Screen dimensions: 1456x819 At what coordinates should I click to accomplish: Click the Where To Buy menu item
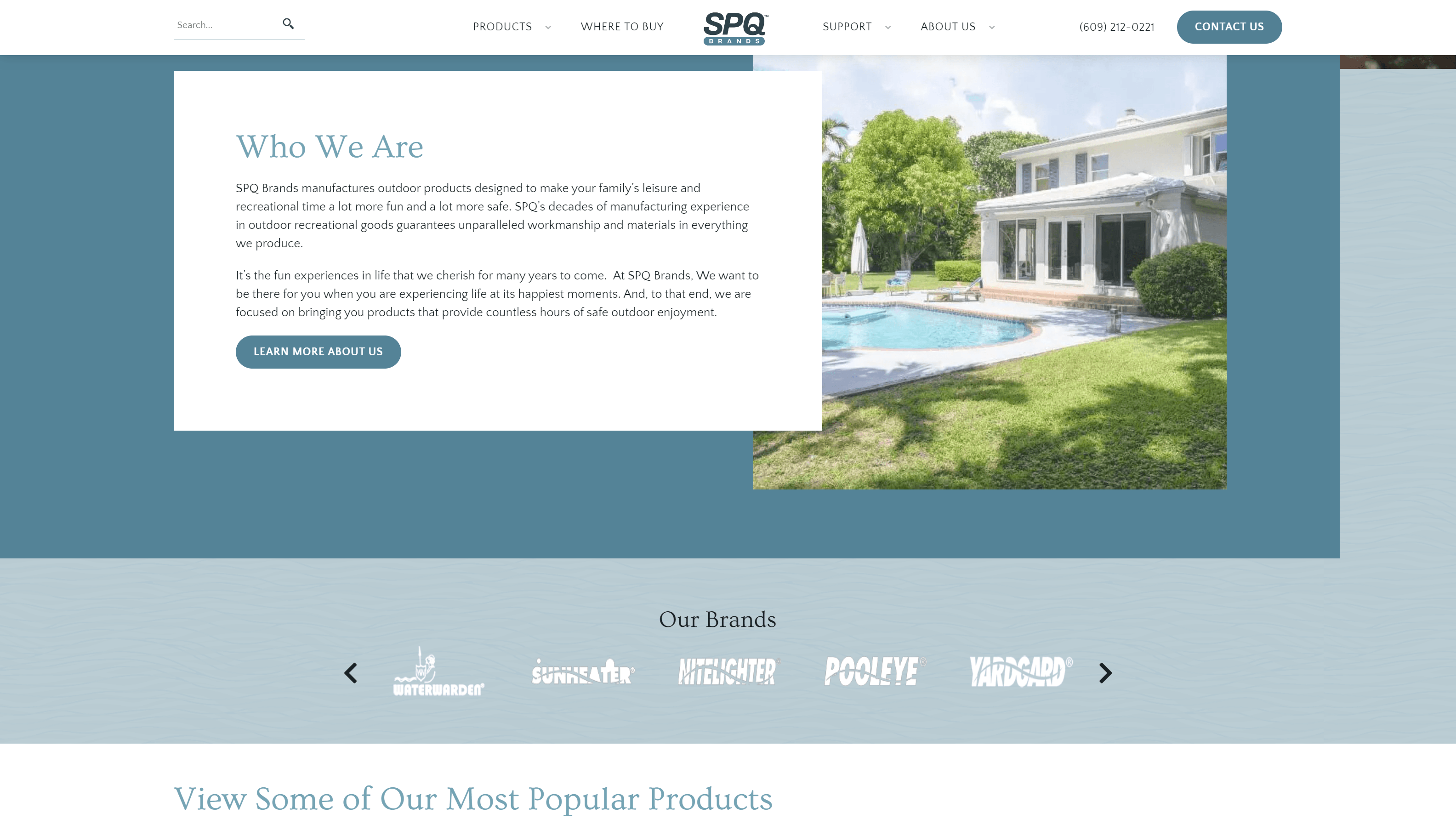coord(621,27)
